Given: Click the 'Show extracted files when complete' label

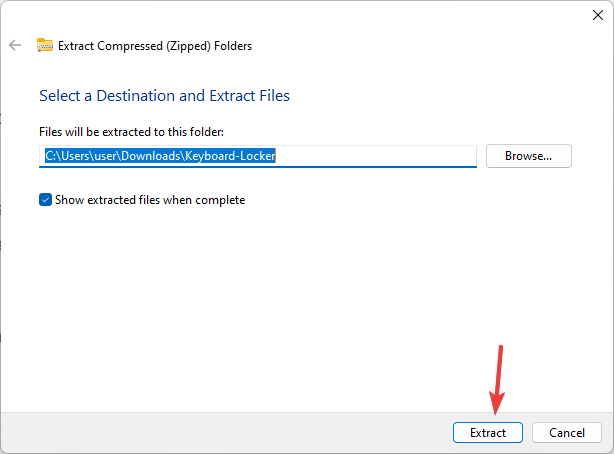Looking at the screenshot, I should (x=150, y=200).
